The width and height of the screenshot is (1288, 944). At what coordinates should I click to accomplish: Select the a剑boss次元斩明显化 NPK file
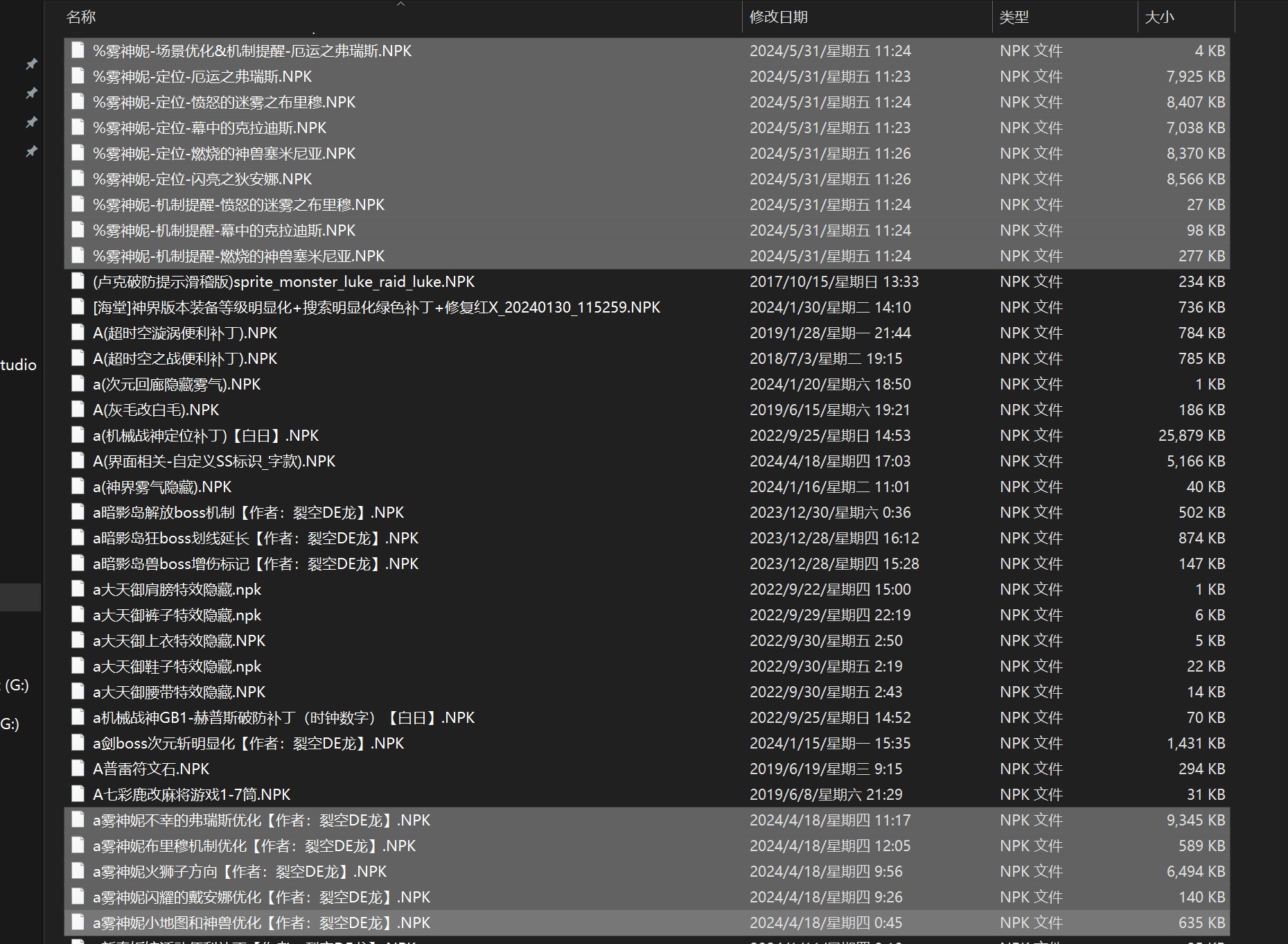(248, 743)
